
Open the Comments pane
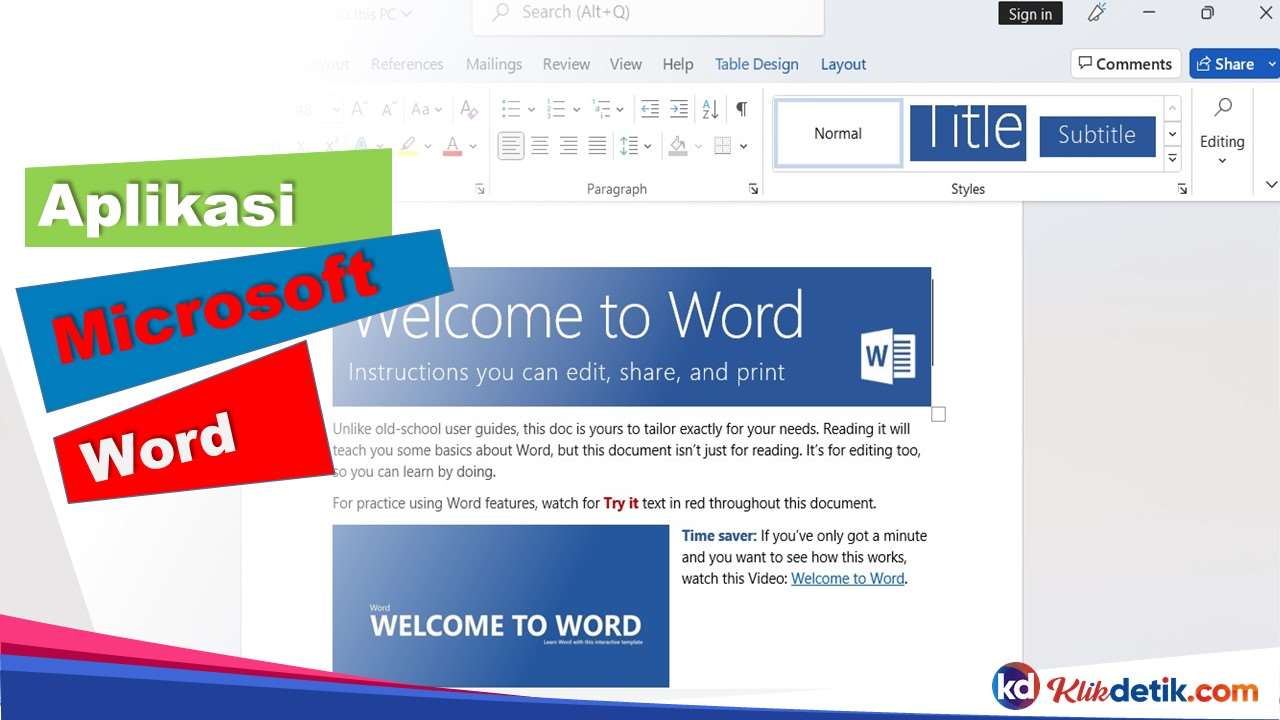point(1126,64)
